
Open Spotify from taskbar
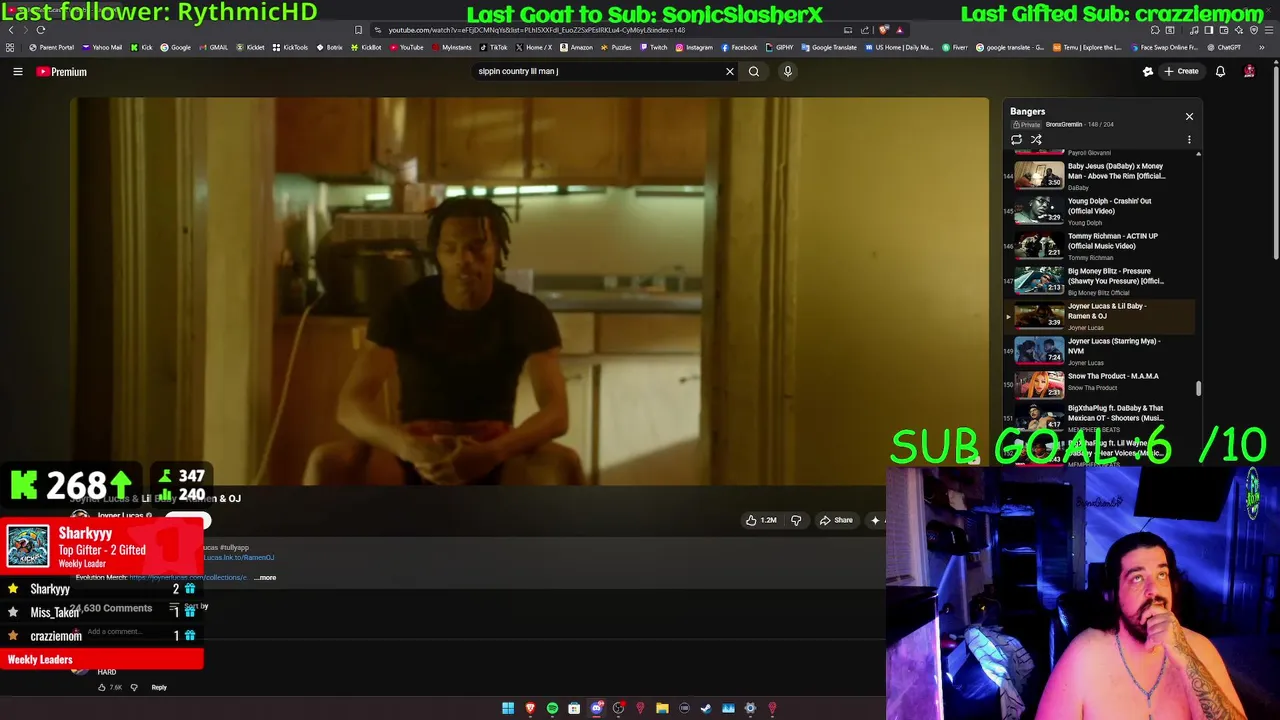[x=552, y=708]
